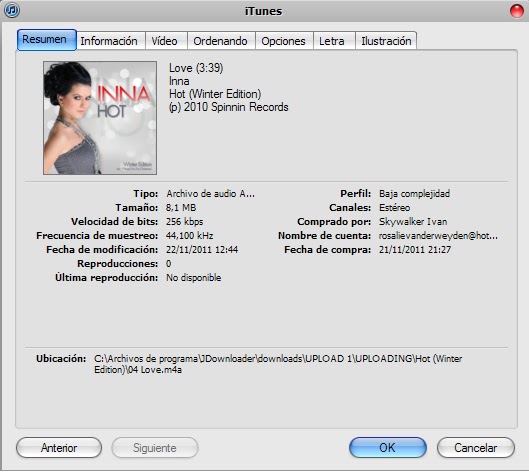The width and height of the screenshot is (529, 473).
Task: Click the Perfil value "Baja complejidad"
Action: click(414, 194)
